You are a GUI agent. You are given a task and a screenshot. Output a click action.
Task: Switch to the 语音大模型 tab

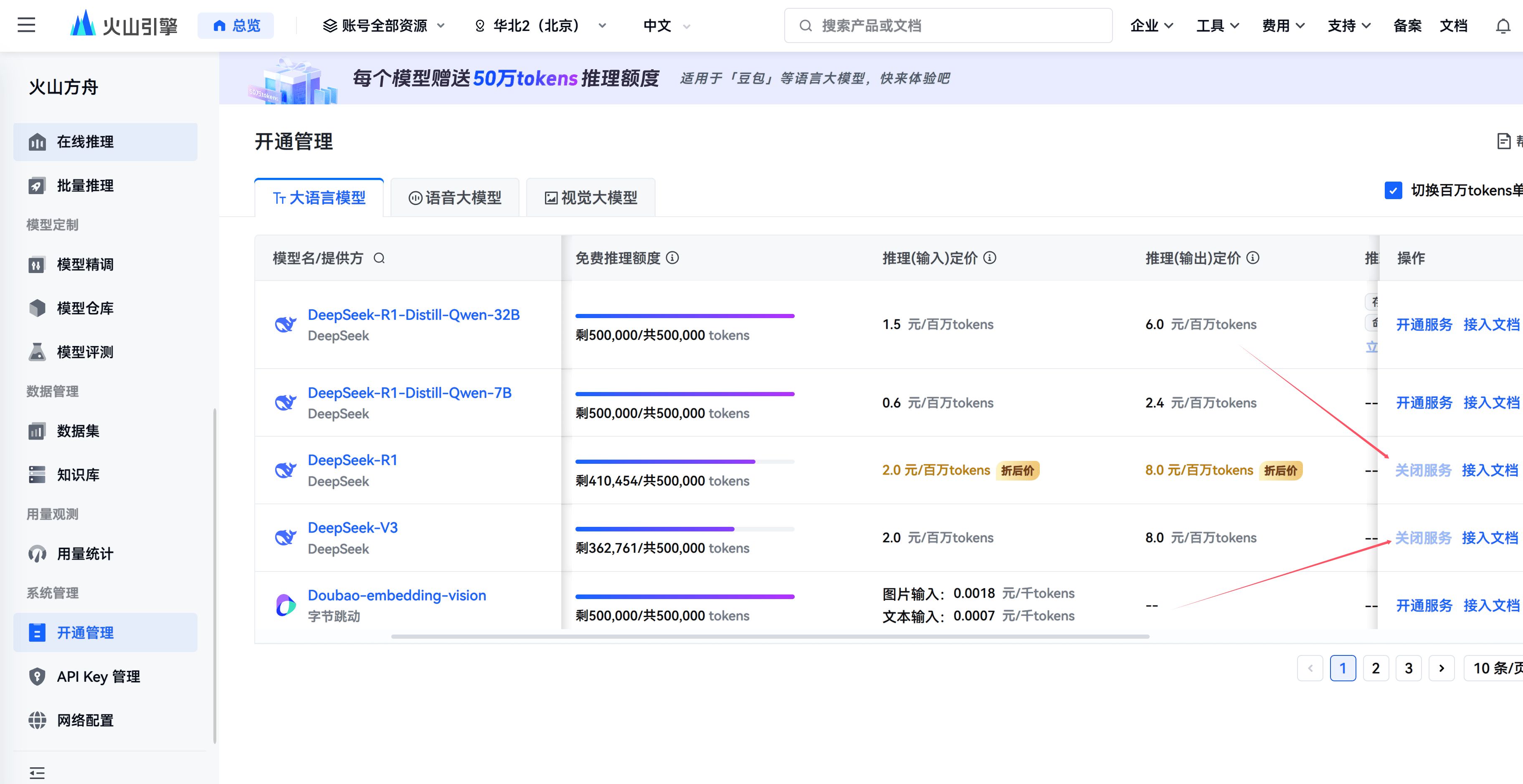click(x=455, y=197)
